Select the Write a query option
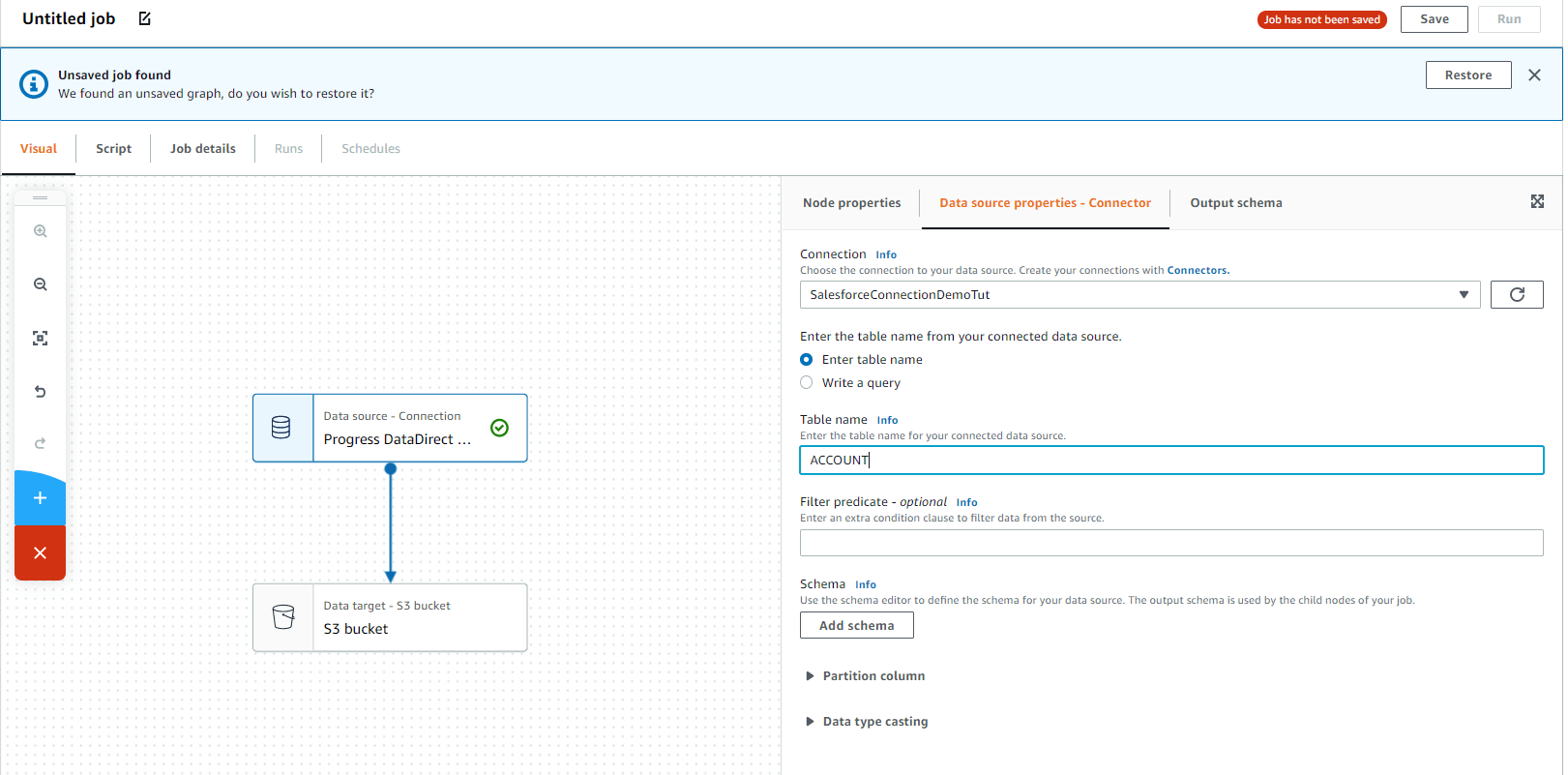This screenshot has width=1568, height=775. tap(807, 383)
